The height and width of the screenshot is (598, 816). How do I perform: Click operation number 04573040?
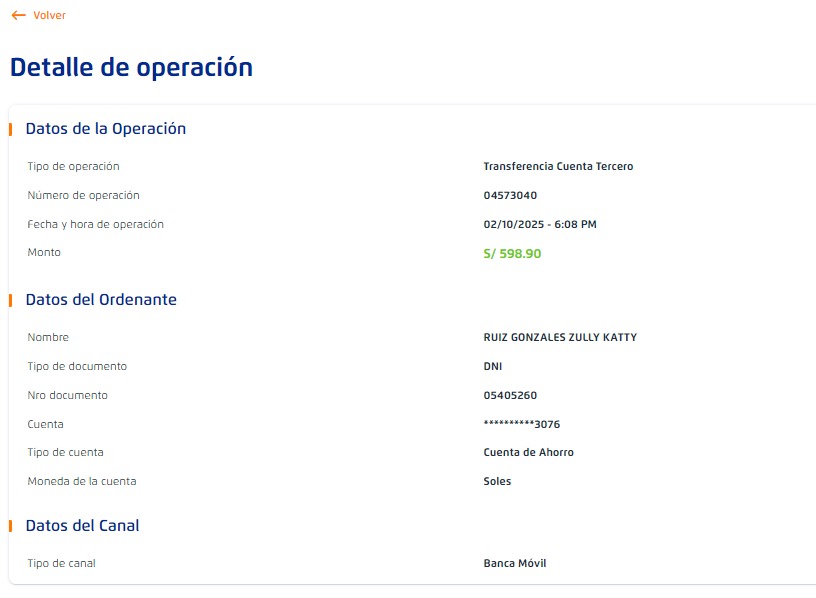510,196
